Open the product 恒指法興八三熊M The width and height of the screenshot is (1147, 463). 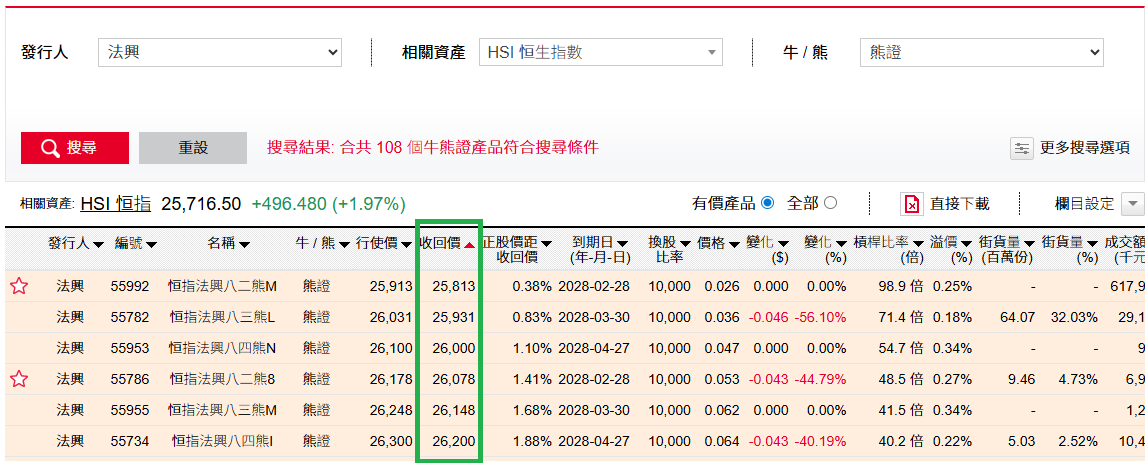tap(222, 410)
